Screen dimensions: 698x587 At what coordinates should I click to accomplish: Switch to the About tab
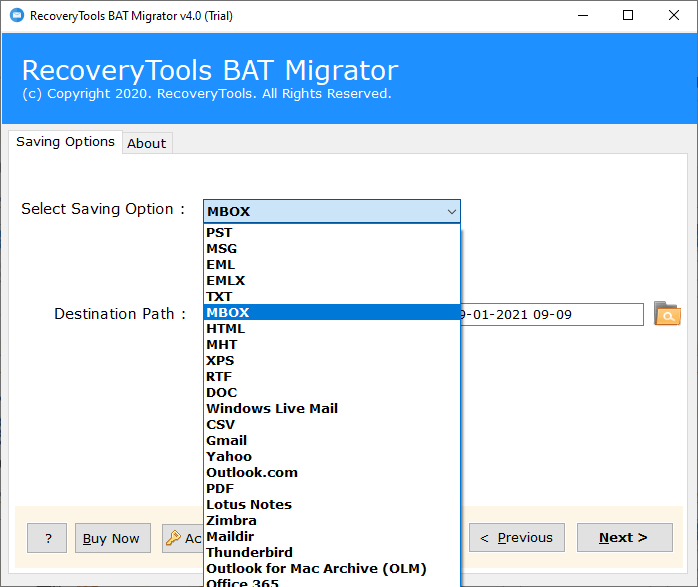(x=147, y=143)
